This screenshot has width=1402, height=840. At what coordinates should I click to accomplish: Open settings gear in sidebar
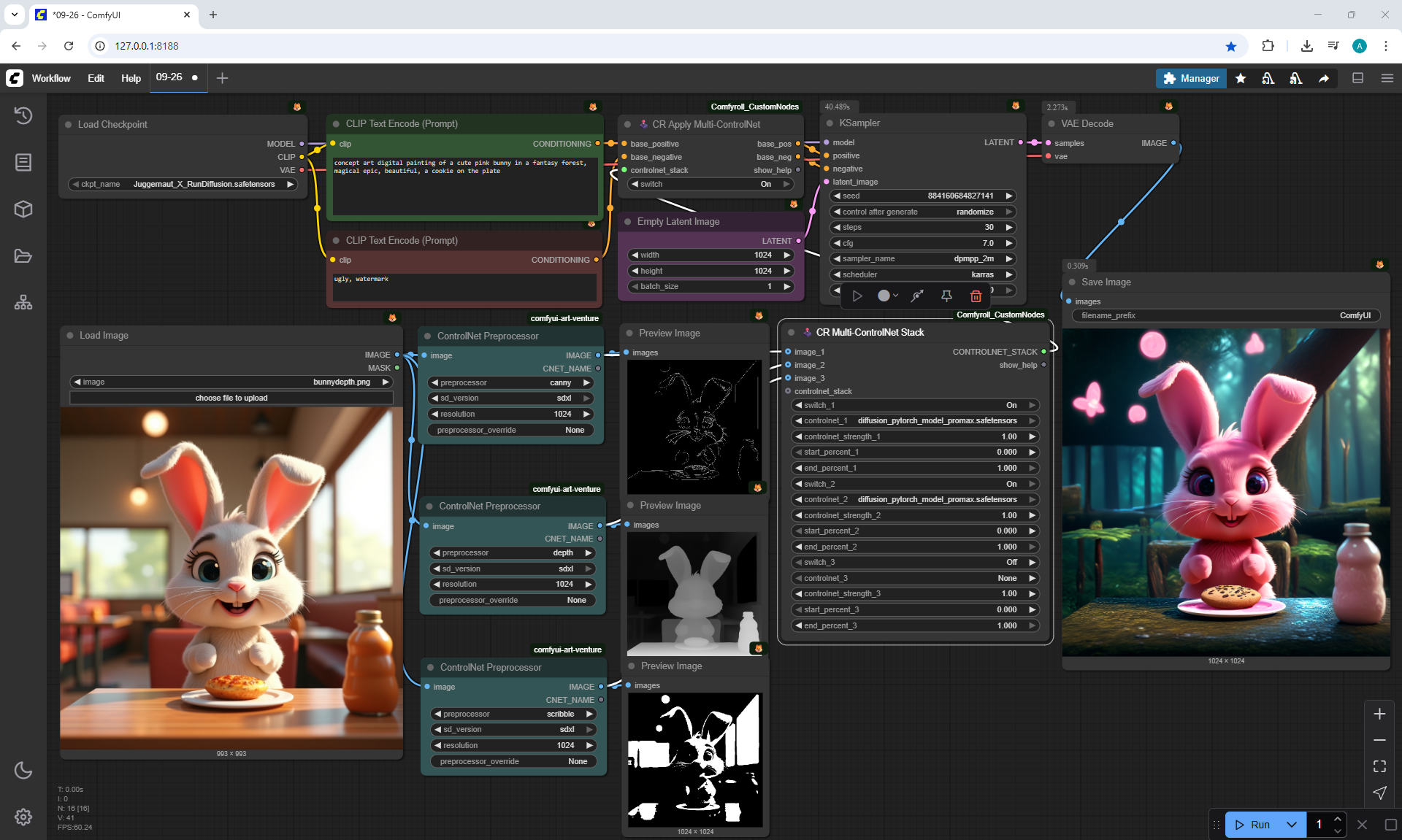[23, 817]
